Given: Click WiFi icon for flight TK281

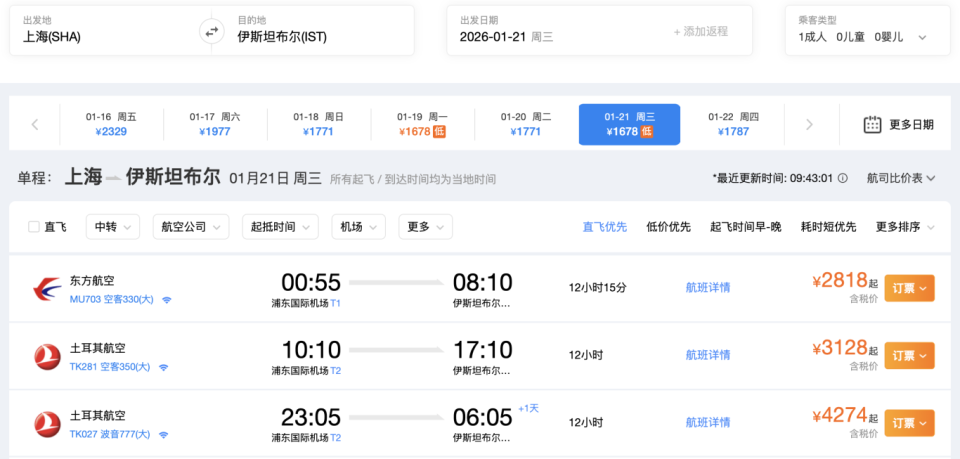Looking at the screenshot, I should click(x=163, y=367).
